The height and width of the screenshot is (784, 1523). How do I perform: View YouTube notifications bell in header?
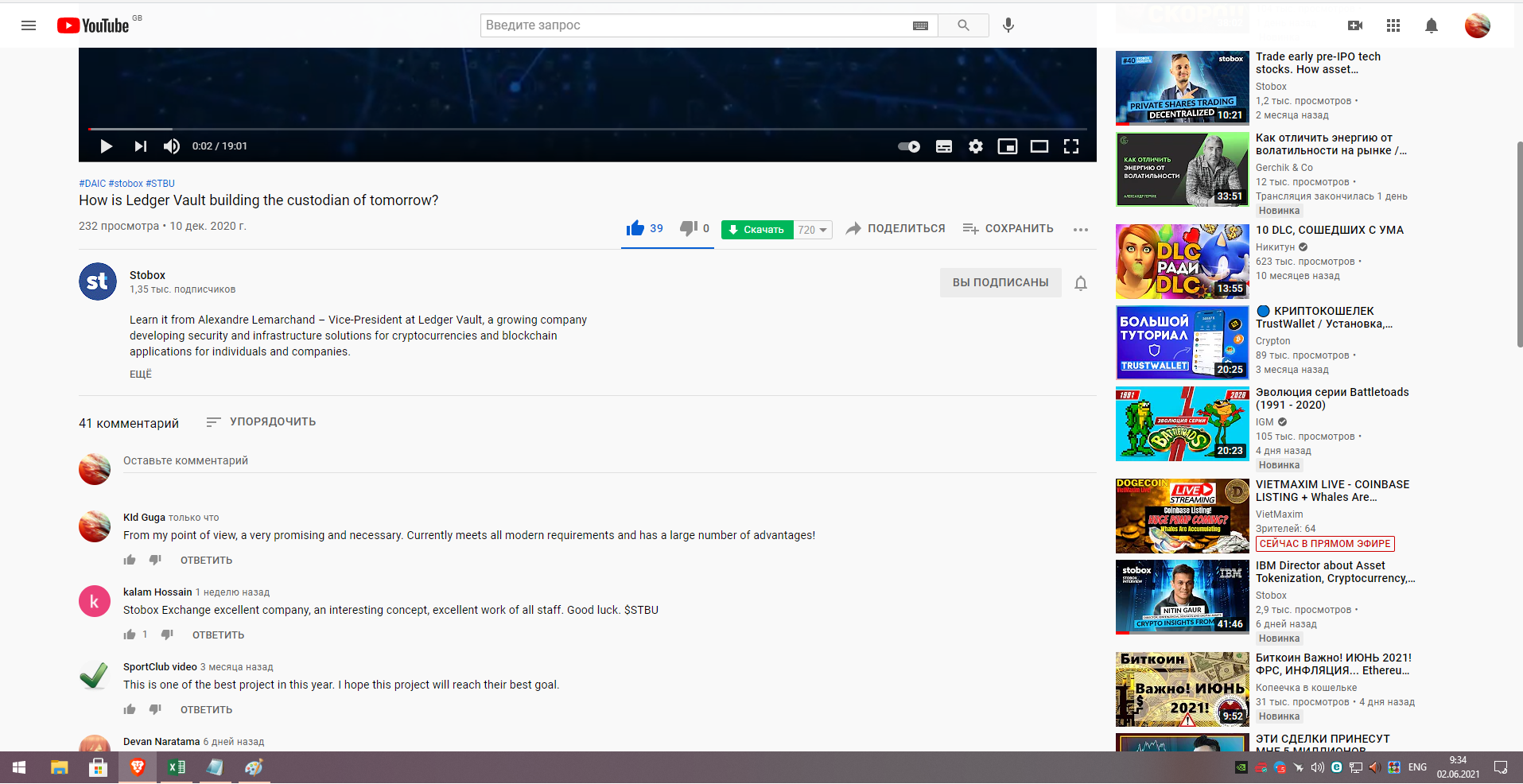click(x=1432, y=25)
